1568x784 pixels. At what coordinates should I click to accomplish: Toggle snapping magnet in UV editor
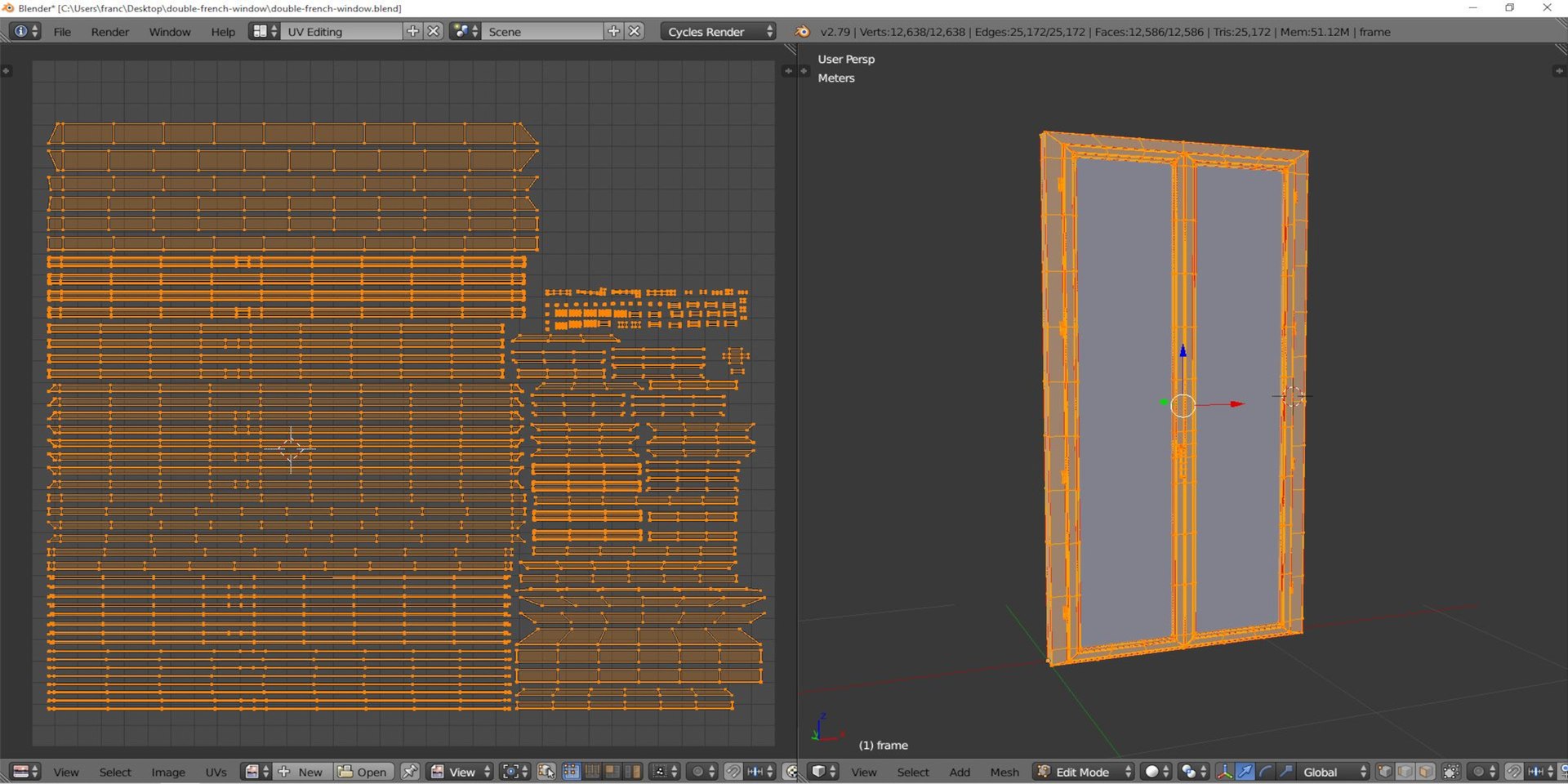[x=733, y=772]
